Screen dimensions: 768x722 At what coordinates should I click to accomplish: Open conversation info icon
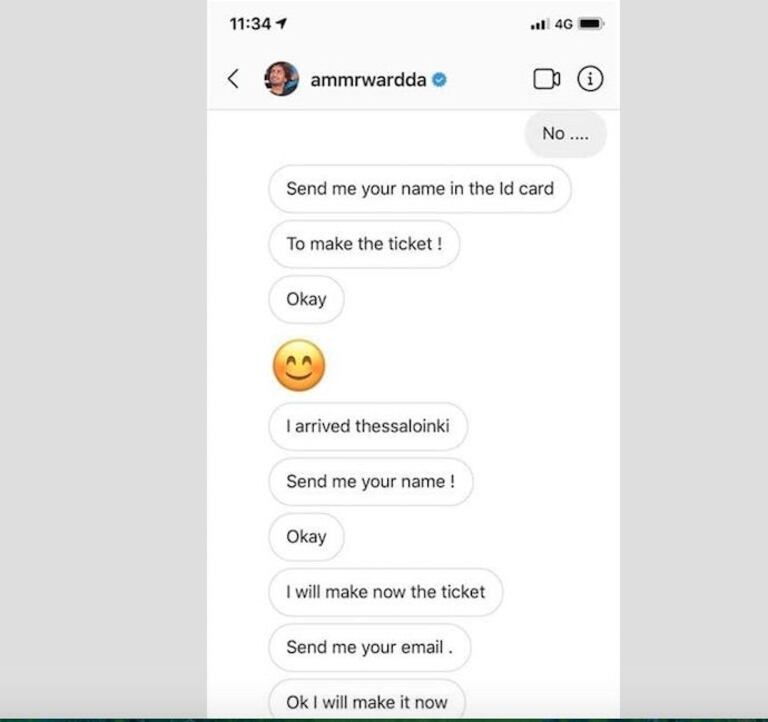click(x=590, y=79)
